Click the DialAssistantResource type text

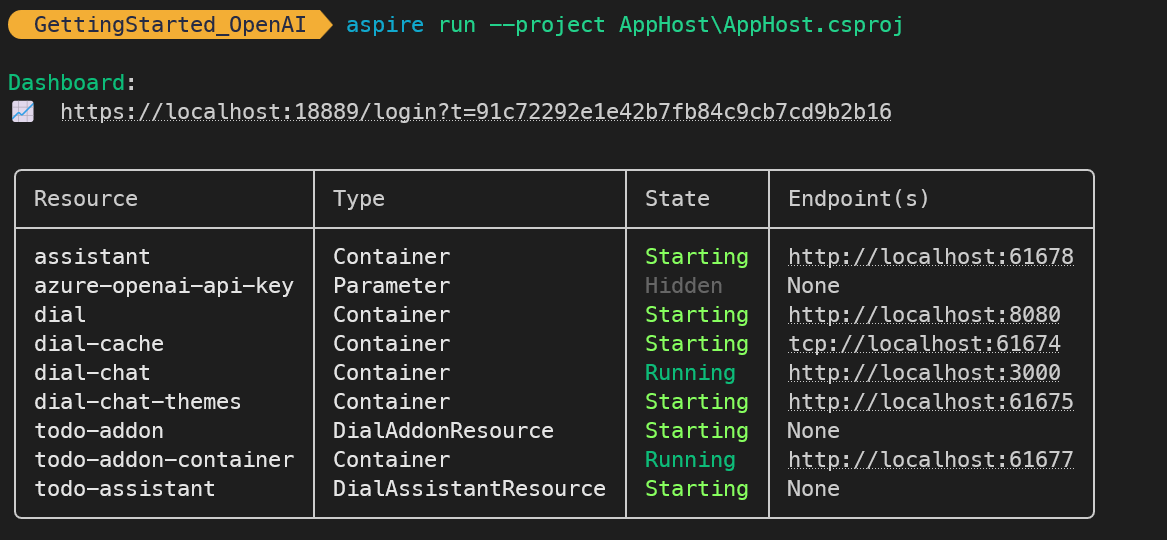click(x=469, y=489)
